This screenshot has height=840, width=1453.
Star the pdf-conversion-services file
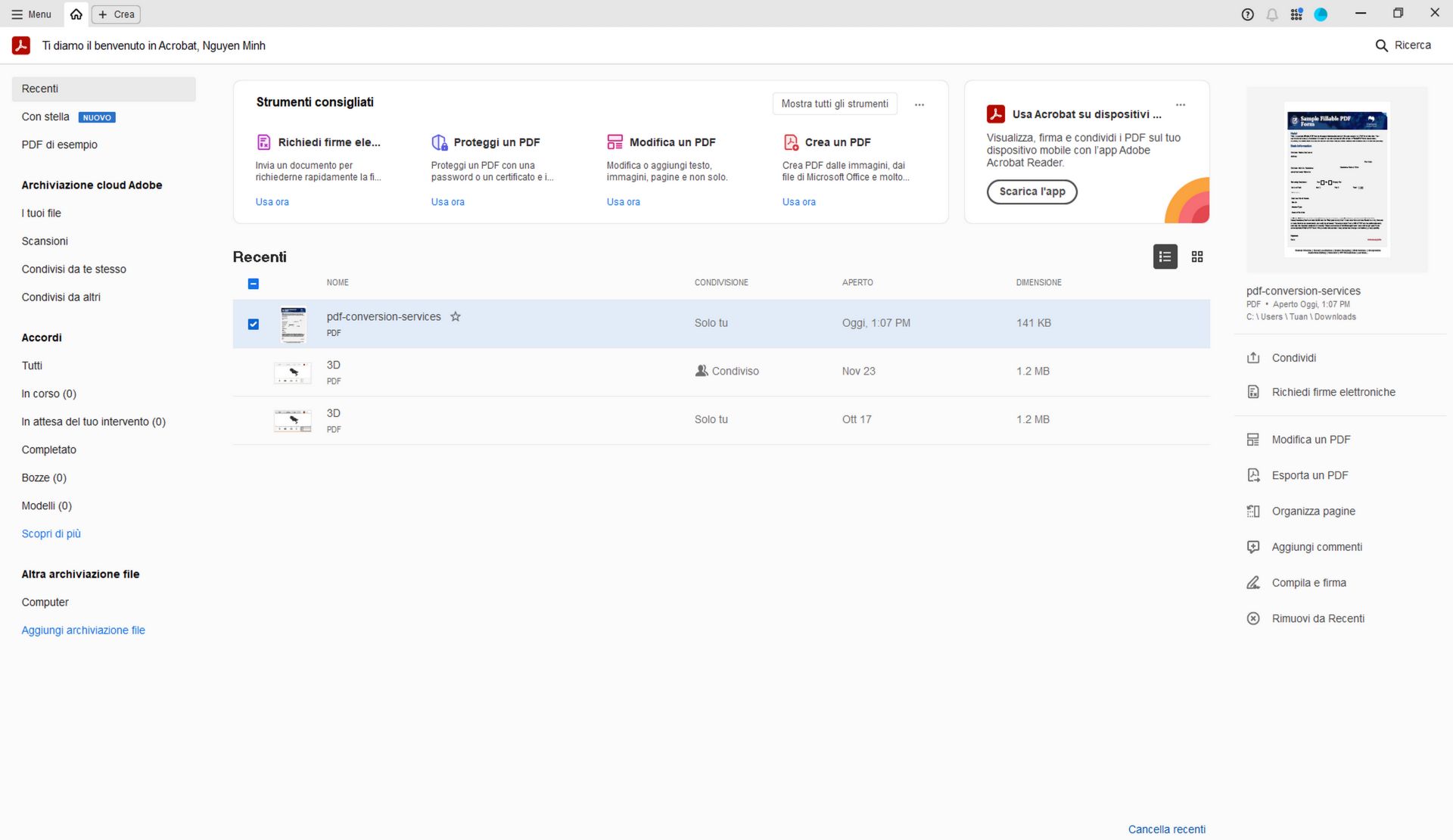tap(456, 317)
